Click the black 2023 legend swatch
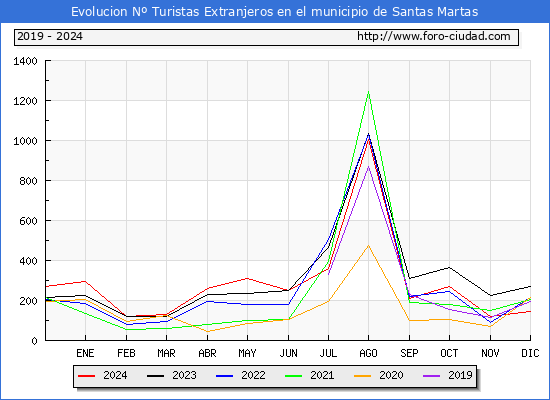 click(155, 376)
